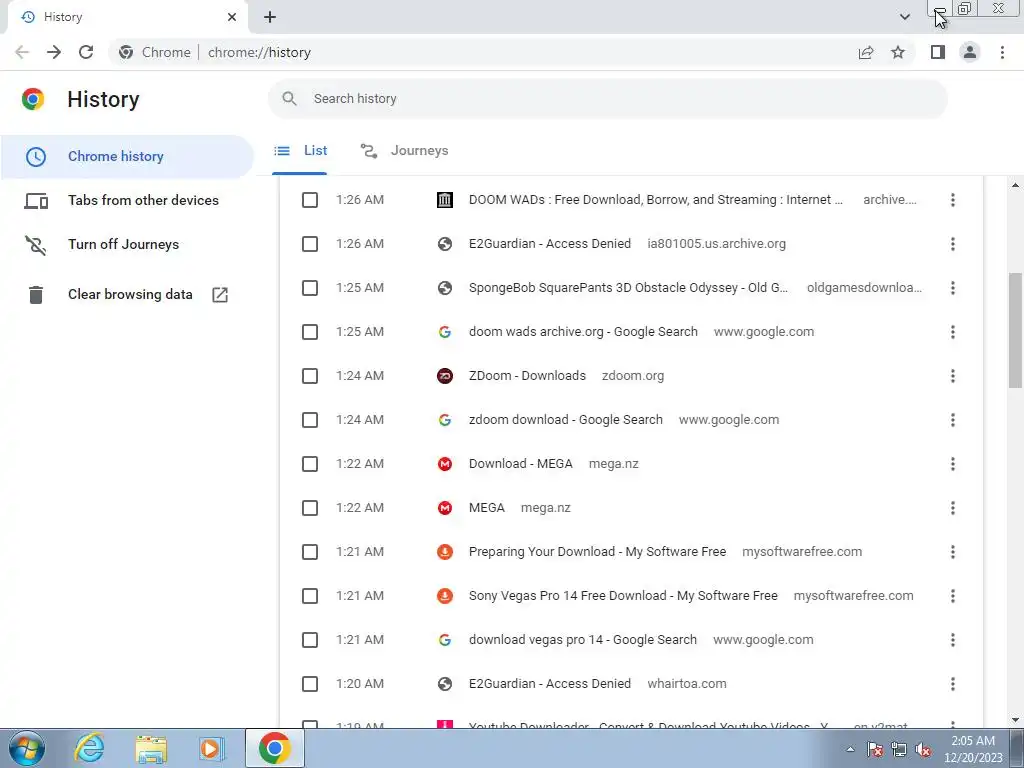Click the muted volume tray icon
Screen dimensions: 1024x768
click(923, 750)
